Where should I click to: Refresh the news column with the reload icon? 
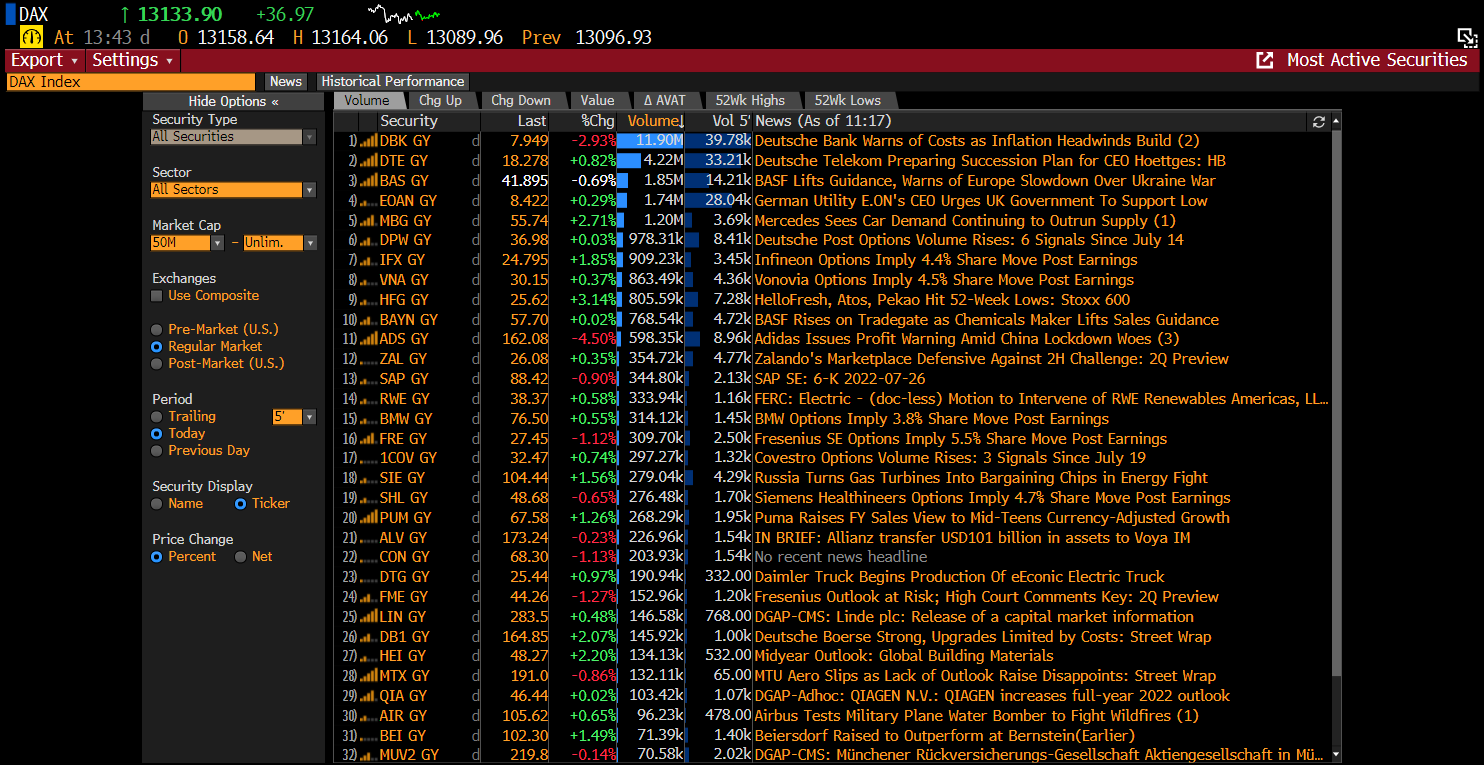[x=1319, y=121]
